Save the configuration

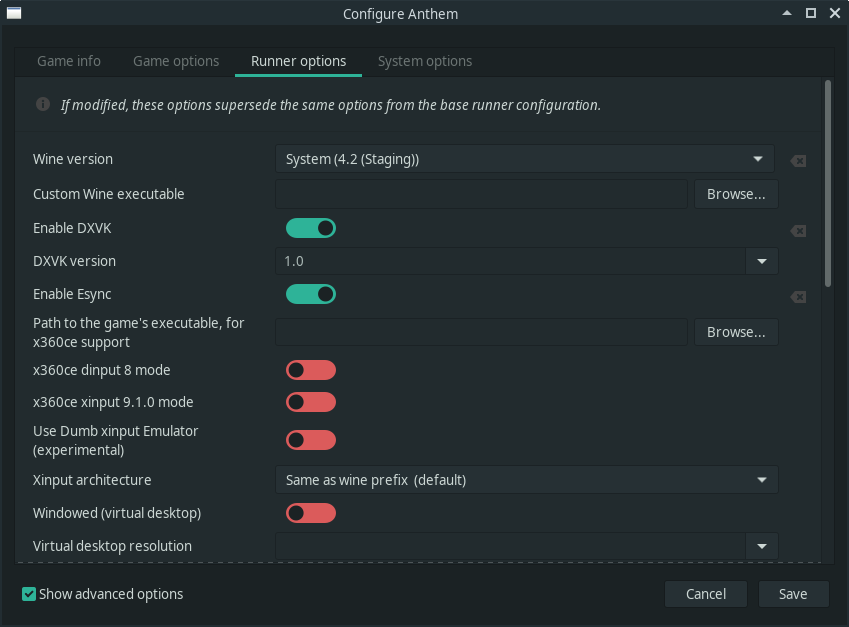(793, 594)
